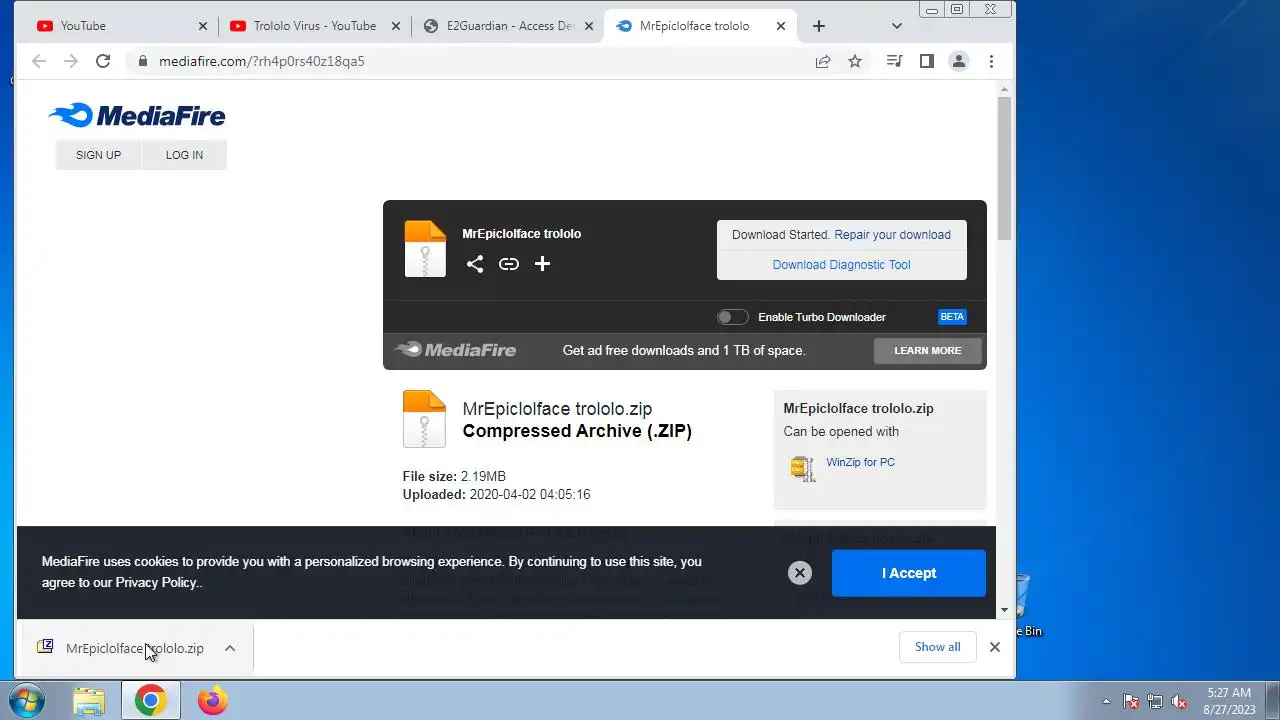Click the File size 2.19MB text
The image size is (1280, 720).
click(x=454, y=476)
